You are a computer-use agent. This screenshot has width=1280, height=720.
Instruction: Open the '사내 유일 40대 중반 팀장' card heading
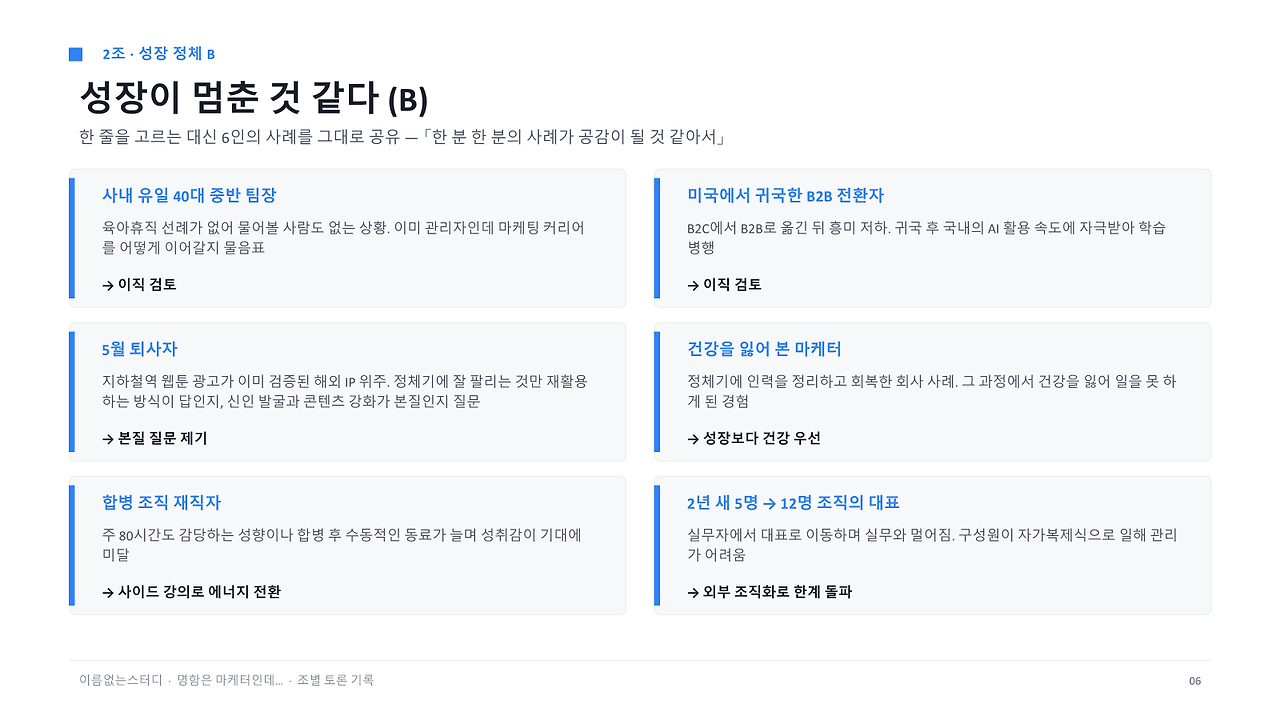(189, 196)
